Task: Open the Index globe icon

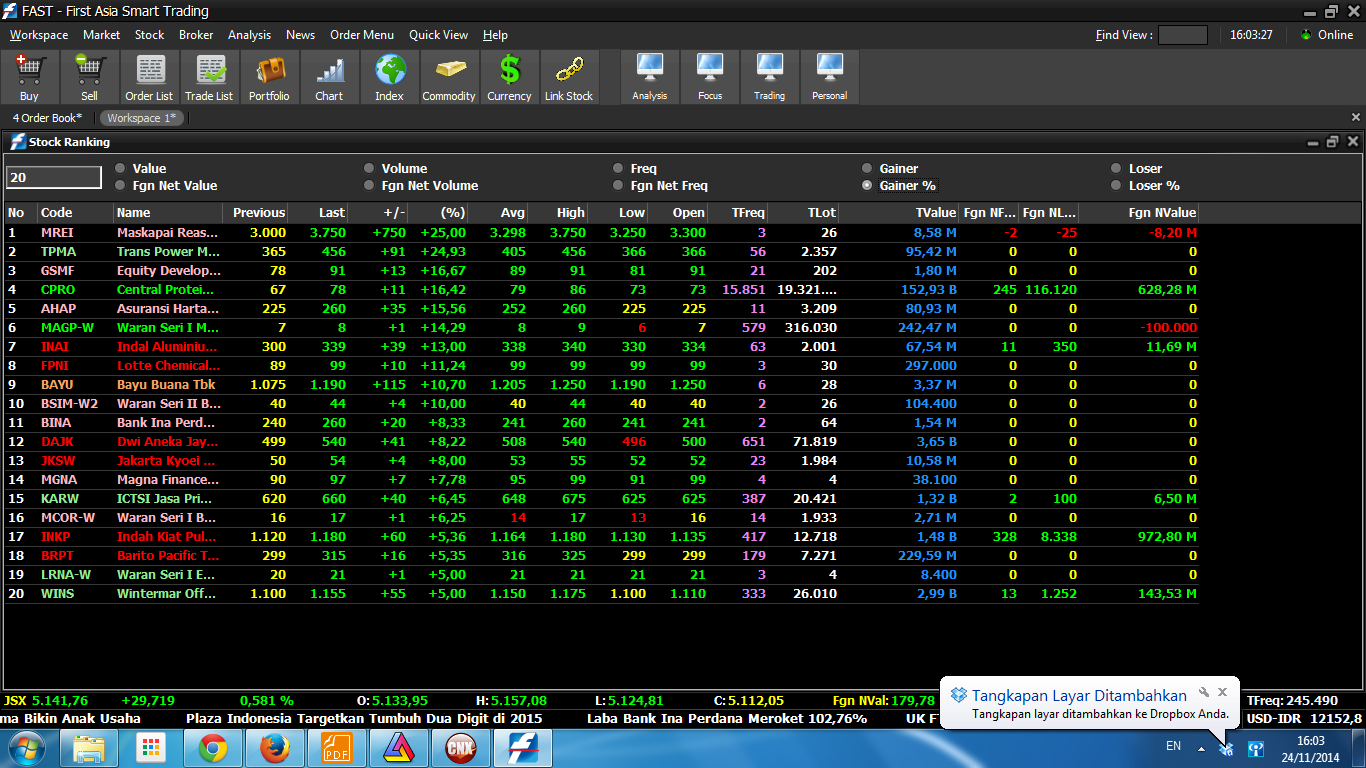Action: pos(389,77)
